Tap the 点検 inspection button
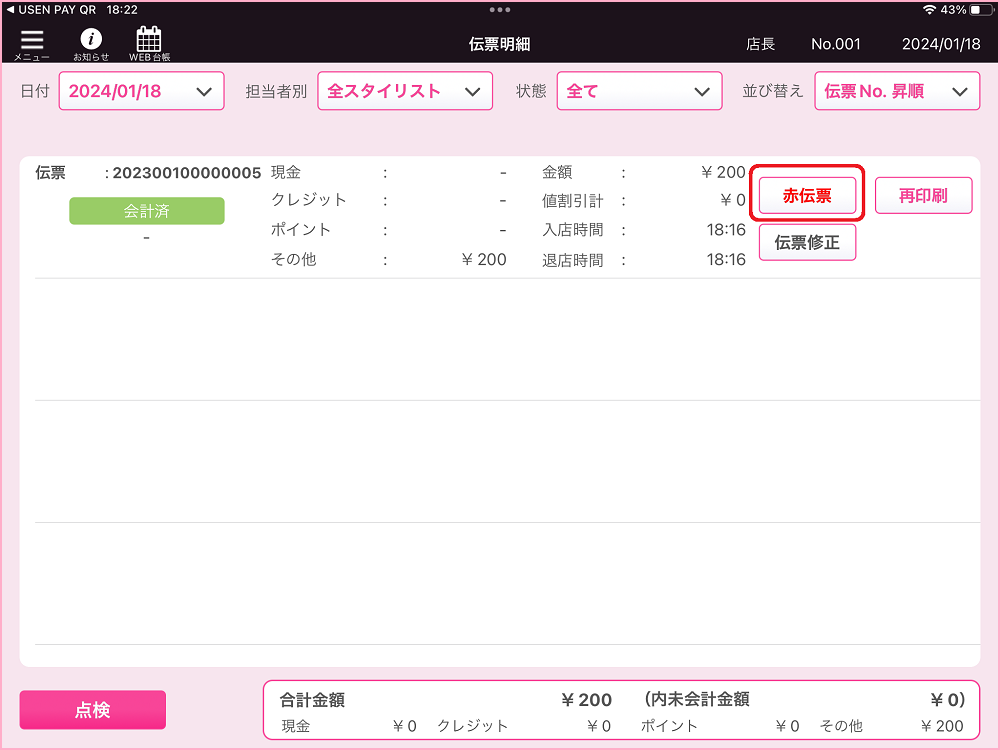Screen dimensions: 1000x750 click(x=92, y=709)
